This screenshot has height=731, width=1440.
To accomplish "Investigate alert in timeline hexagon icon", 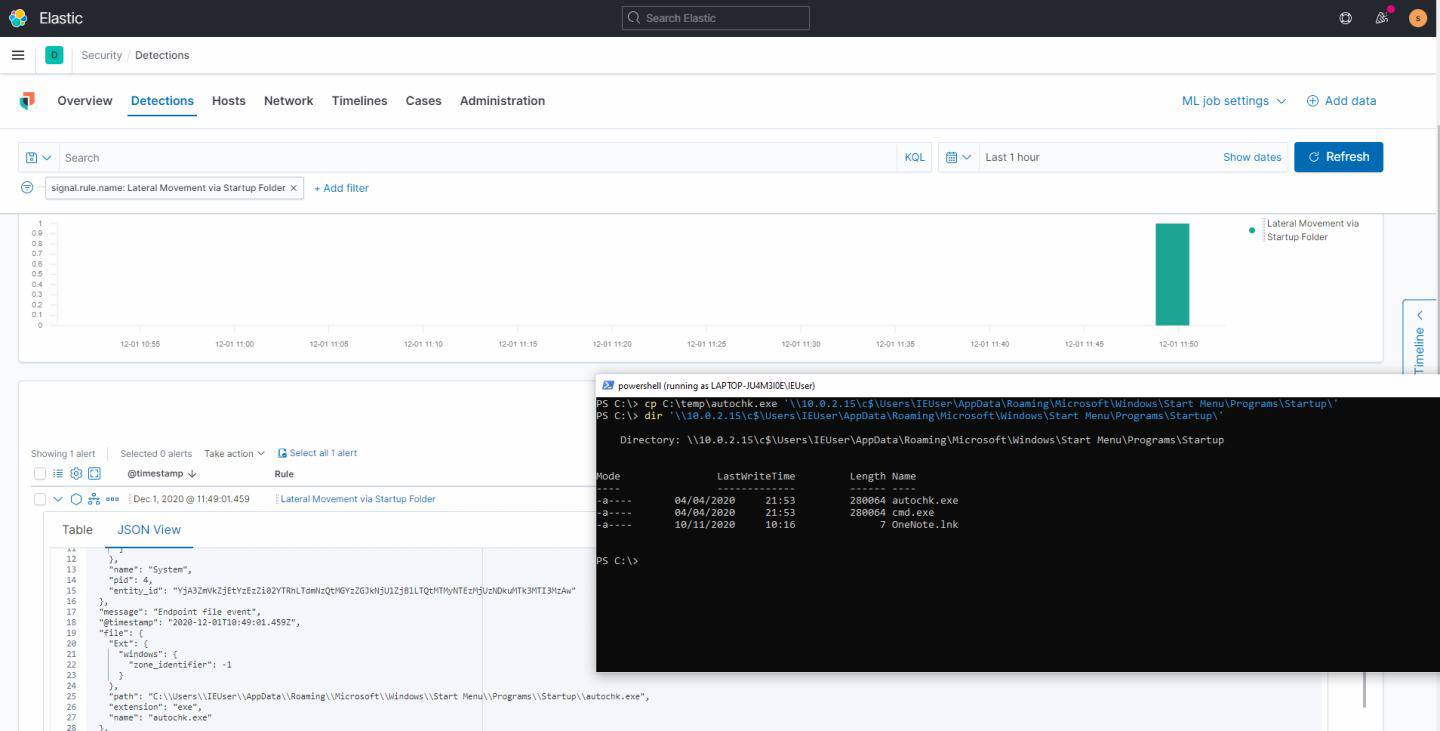I will pyautogui.click(x=76, y=499).
